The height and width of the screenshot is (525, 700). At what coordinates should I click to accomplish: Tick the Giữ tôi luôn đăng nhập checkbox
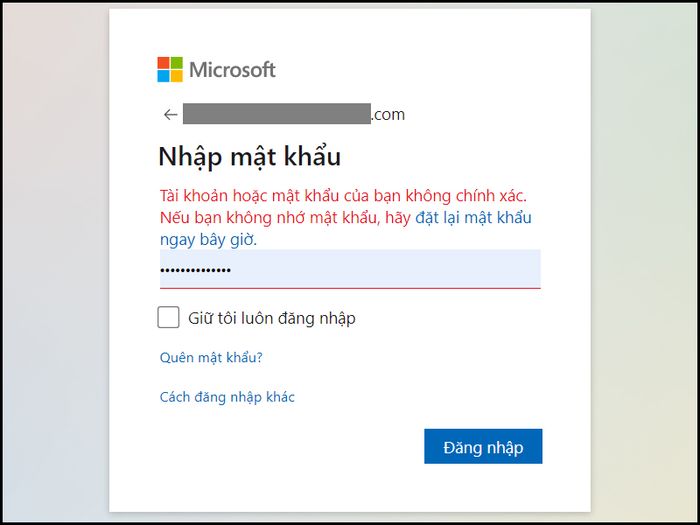point(168,317)
